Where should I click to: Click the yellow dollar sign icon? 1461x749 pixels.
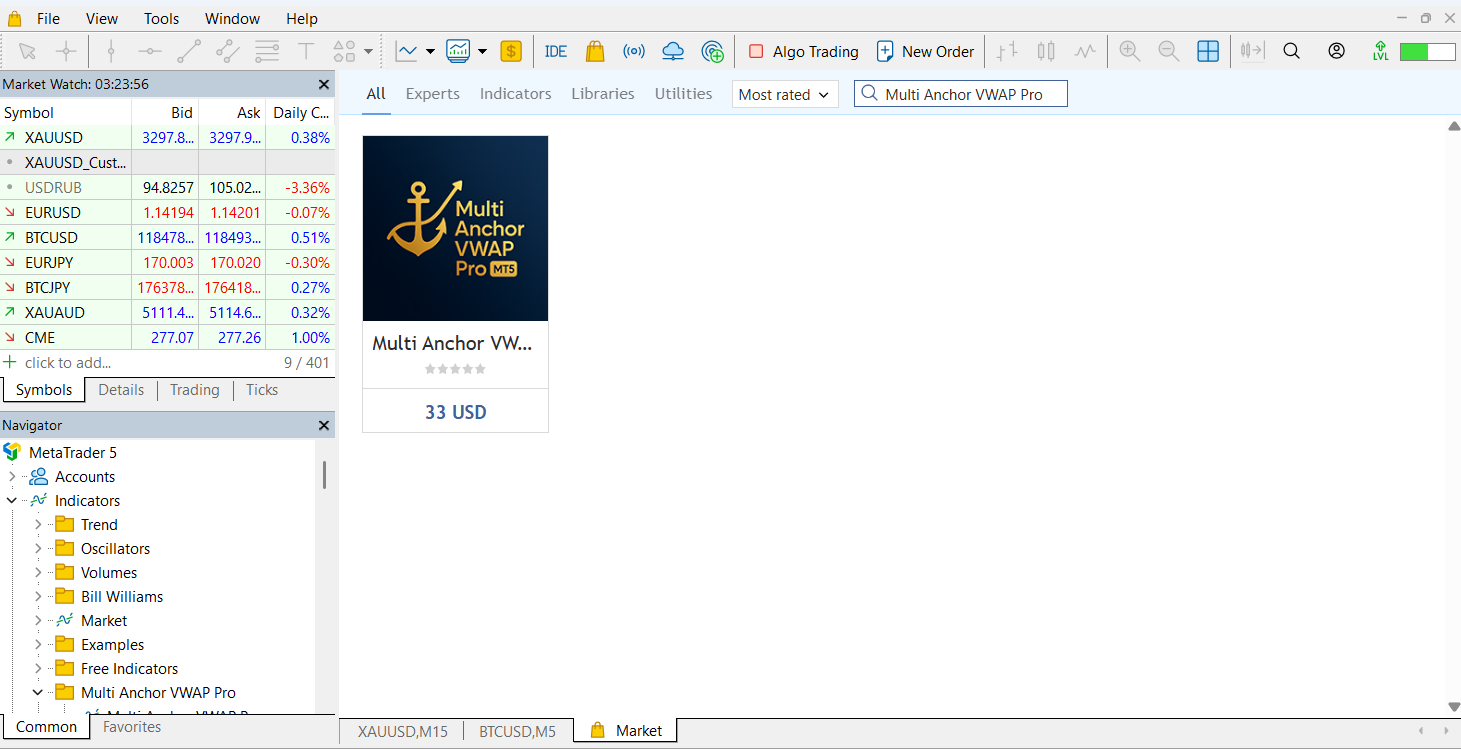point(511,51)
